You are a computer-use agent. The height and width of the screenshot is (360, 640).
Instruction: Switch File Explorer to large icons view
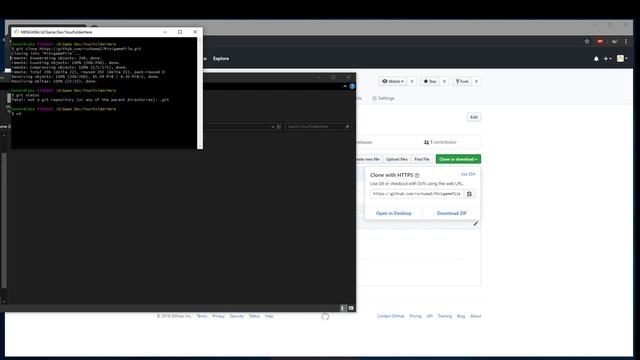pos(351,308)
